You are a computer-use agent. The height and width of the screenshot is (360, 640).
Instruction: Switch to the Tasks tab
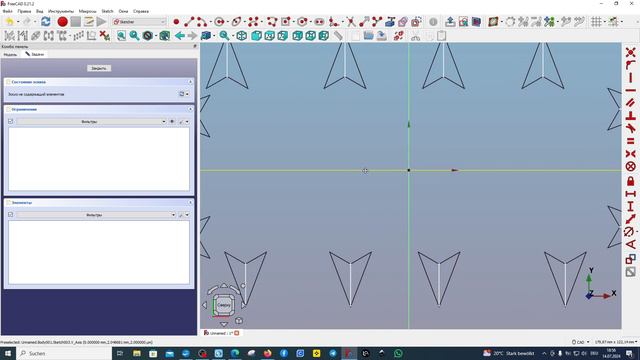35,54
